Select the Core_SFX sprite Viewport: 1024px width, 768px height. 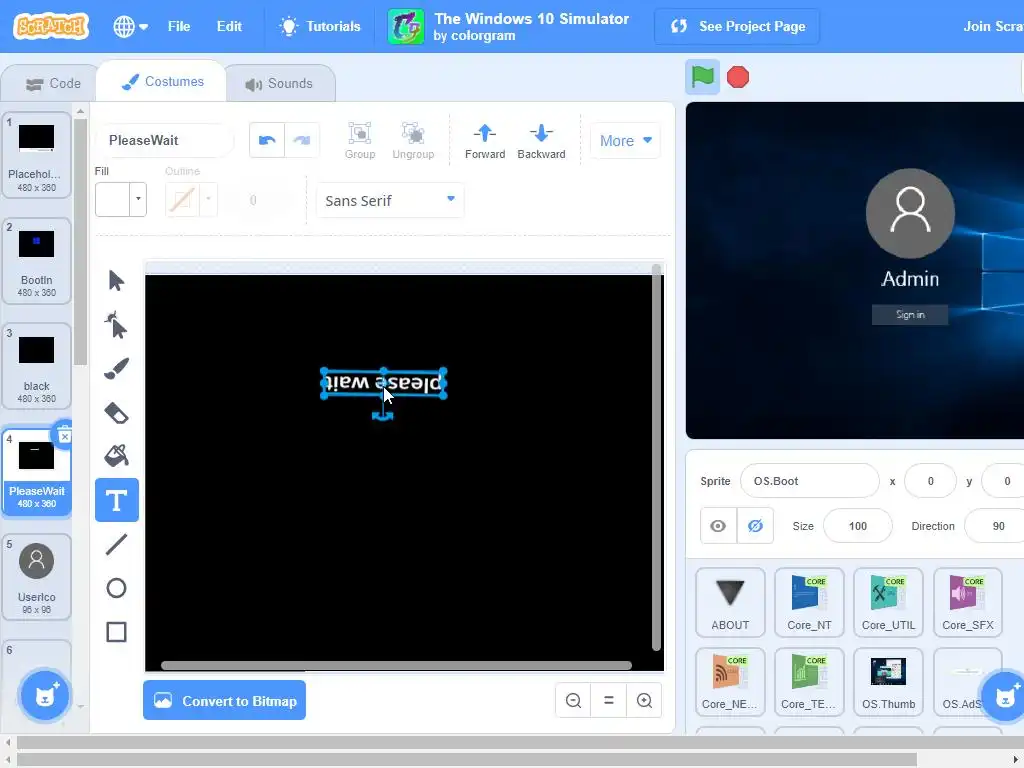(967, 601)
